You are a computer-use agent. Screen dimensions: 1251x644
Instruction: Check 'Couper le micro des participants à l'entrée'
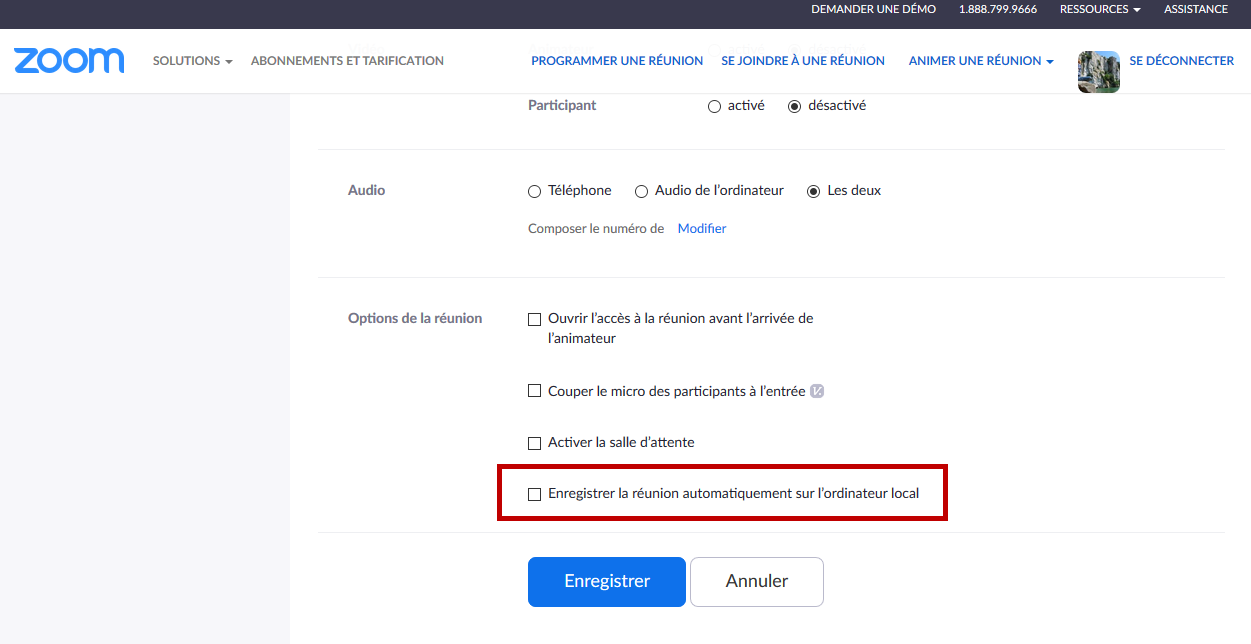[x=534, y=391]
